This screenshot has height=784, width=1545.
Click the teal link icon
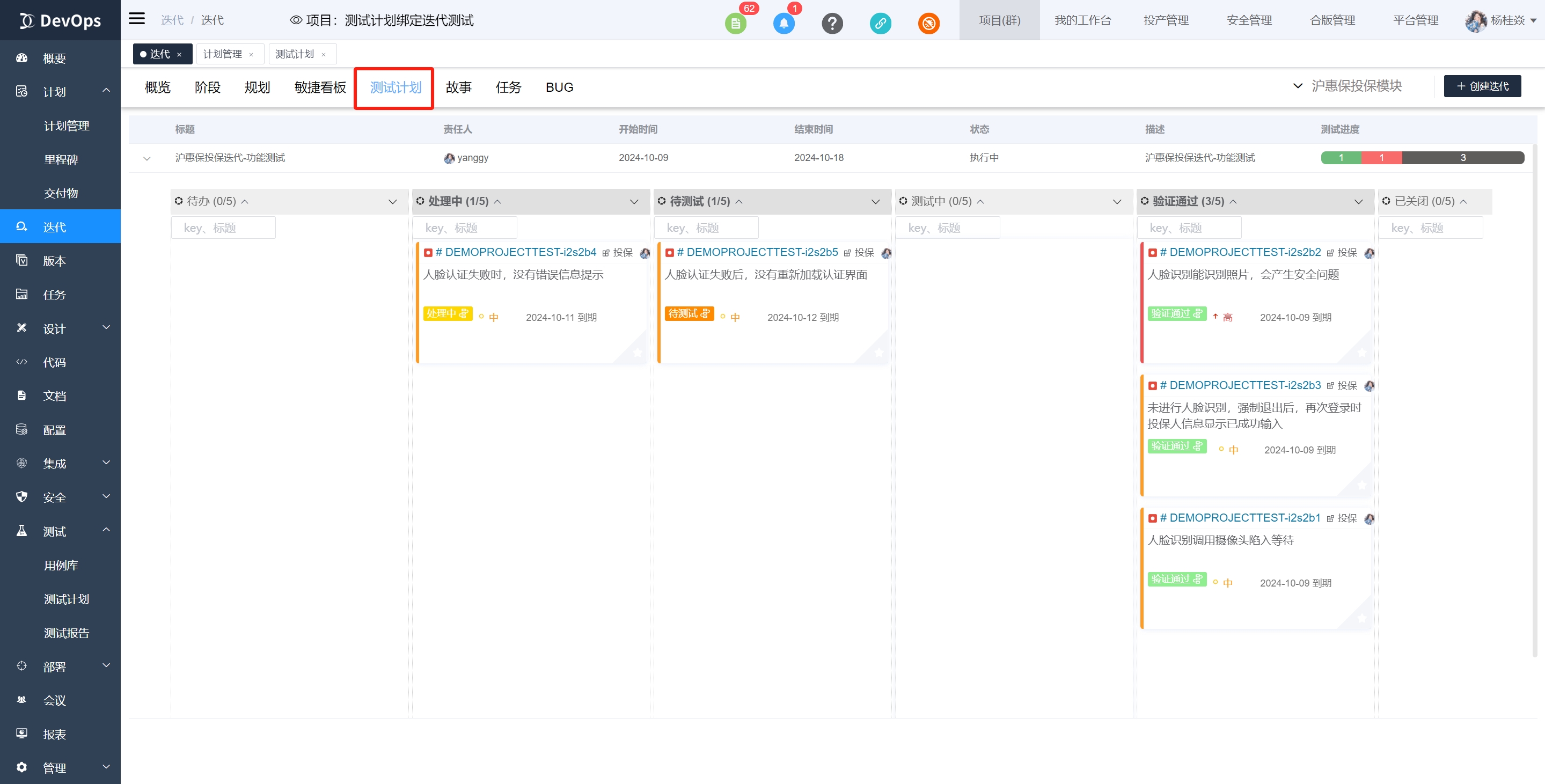click(x=880, y=24)
